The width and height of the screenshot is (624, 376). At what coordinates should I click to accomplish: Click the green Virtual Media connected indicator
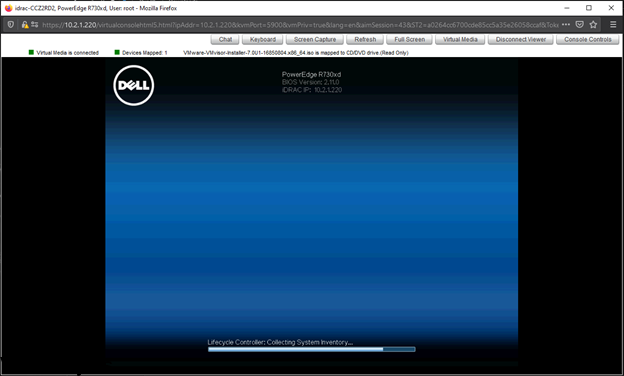coord(31,52)
